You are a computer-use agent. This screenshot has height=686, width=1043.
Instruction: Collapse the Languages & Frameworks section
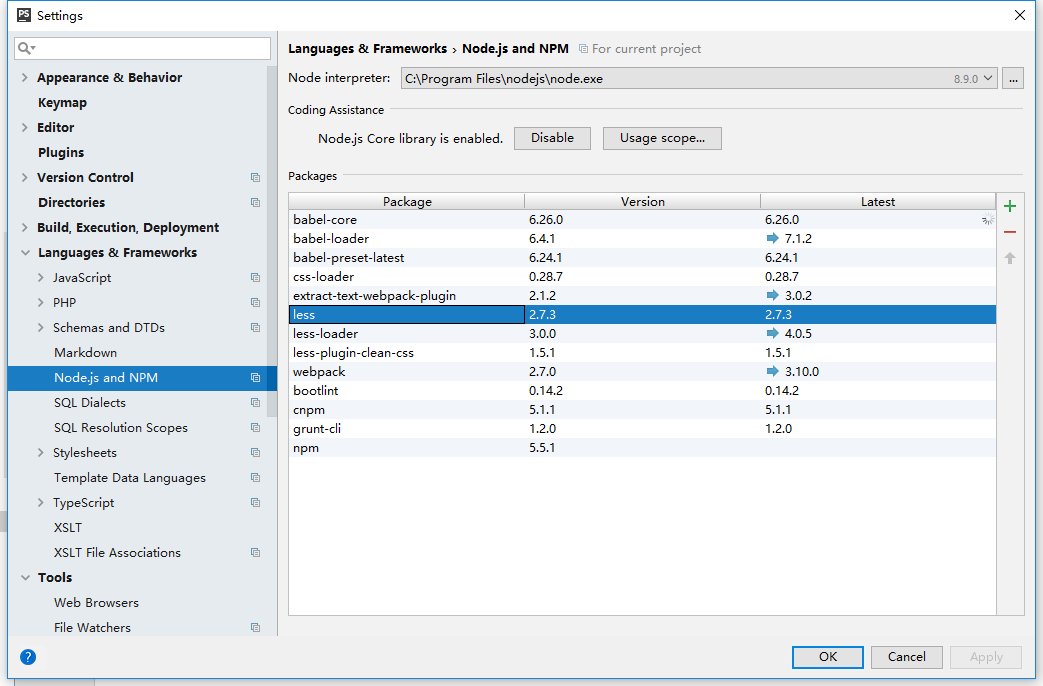click(x=25, y=253)
